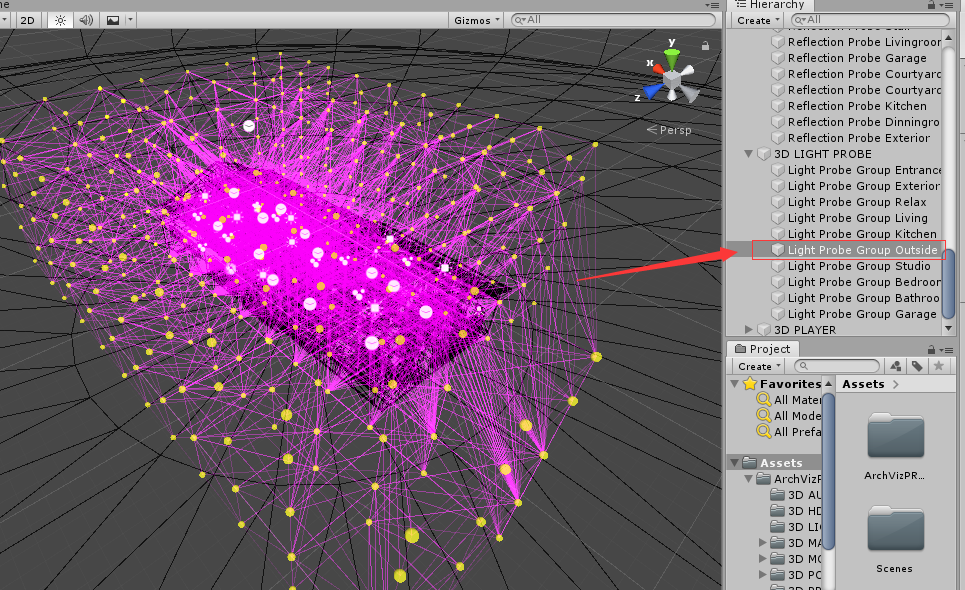
Task: Expand the 3D PLAYER hierarchy item
Action: [x=748, y=329]
